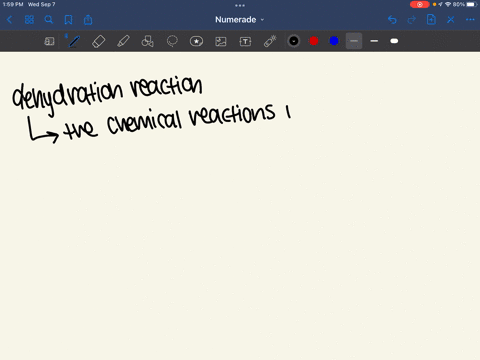Select the Laser pointer tool

click(x=270, y=41)
